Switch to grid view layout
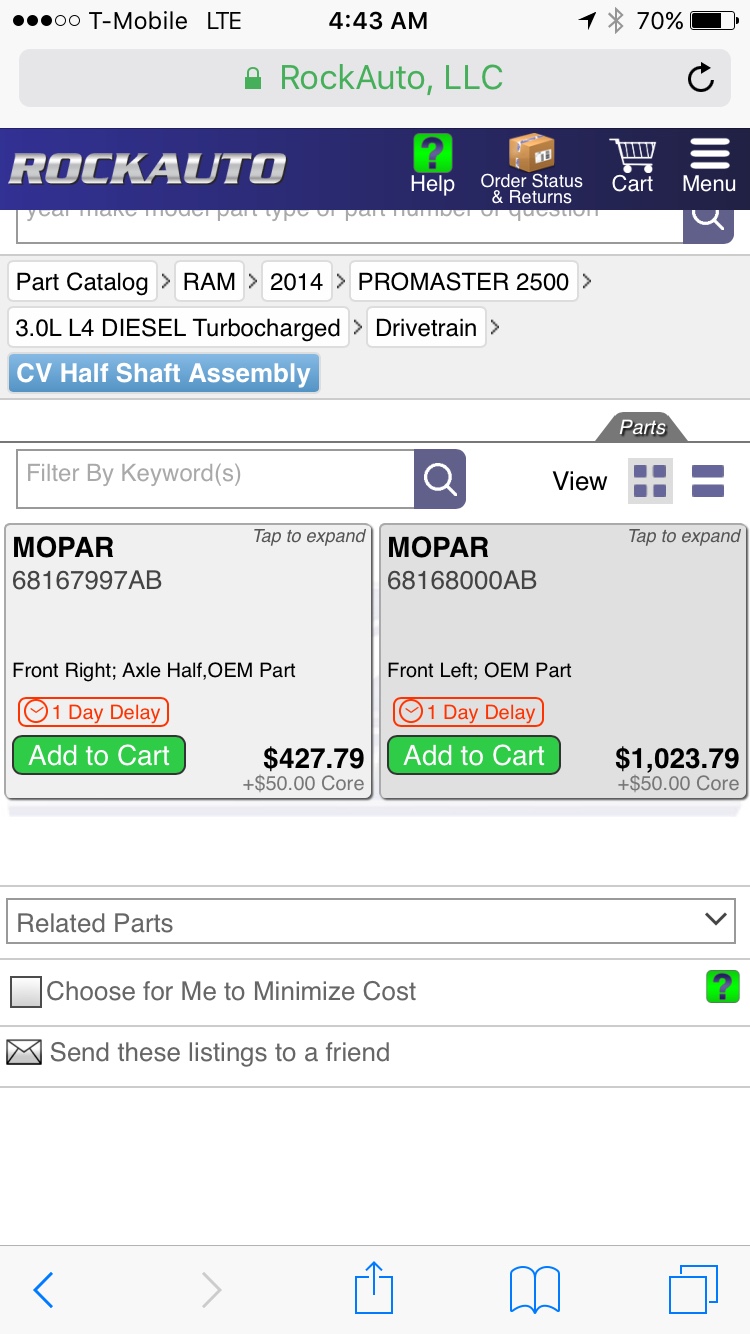The image size is (750, 1334). point(650,481)
